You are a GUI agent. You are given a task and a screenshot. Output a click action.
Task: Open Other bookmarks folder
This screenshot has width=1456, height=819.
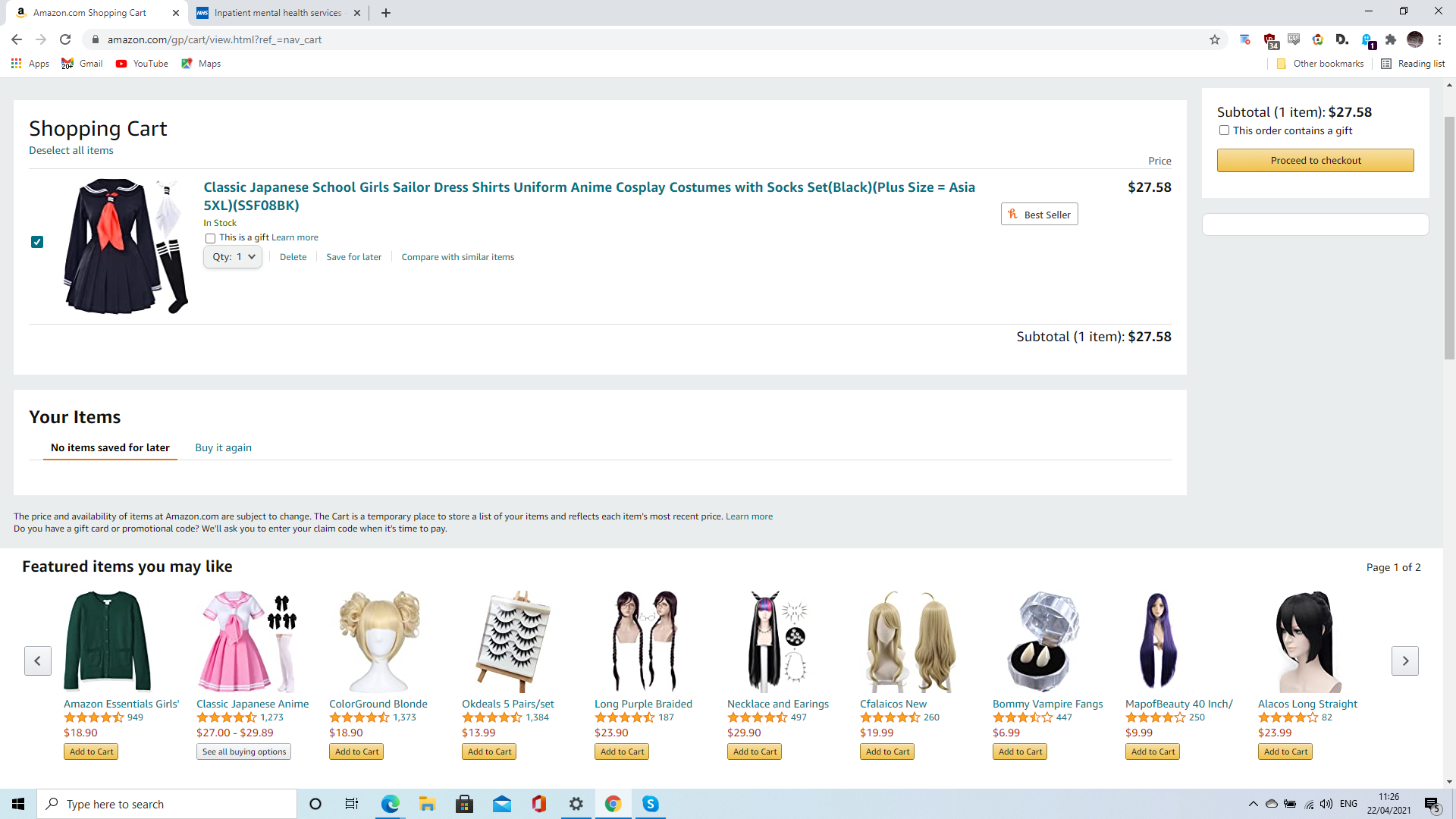(x=1320, y=64)
